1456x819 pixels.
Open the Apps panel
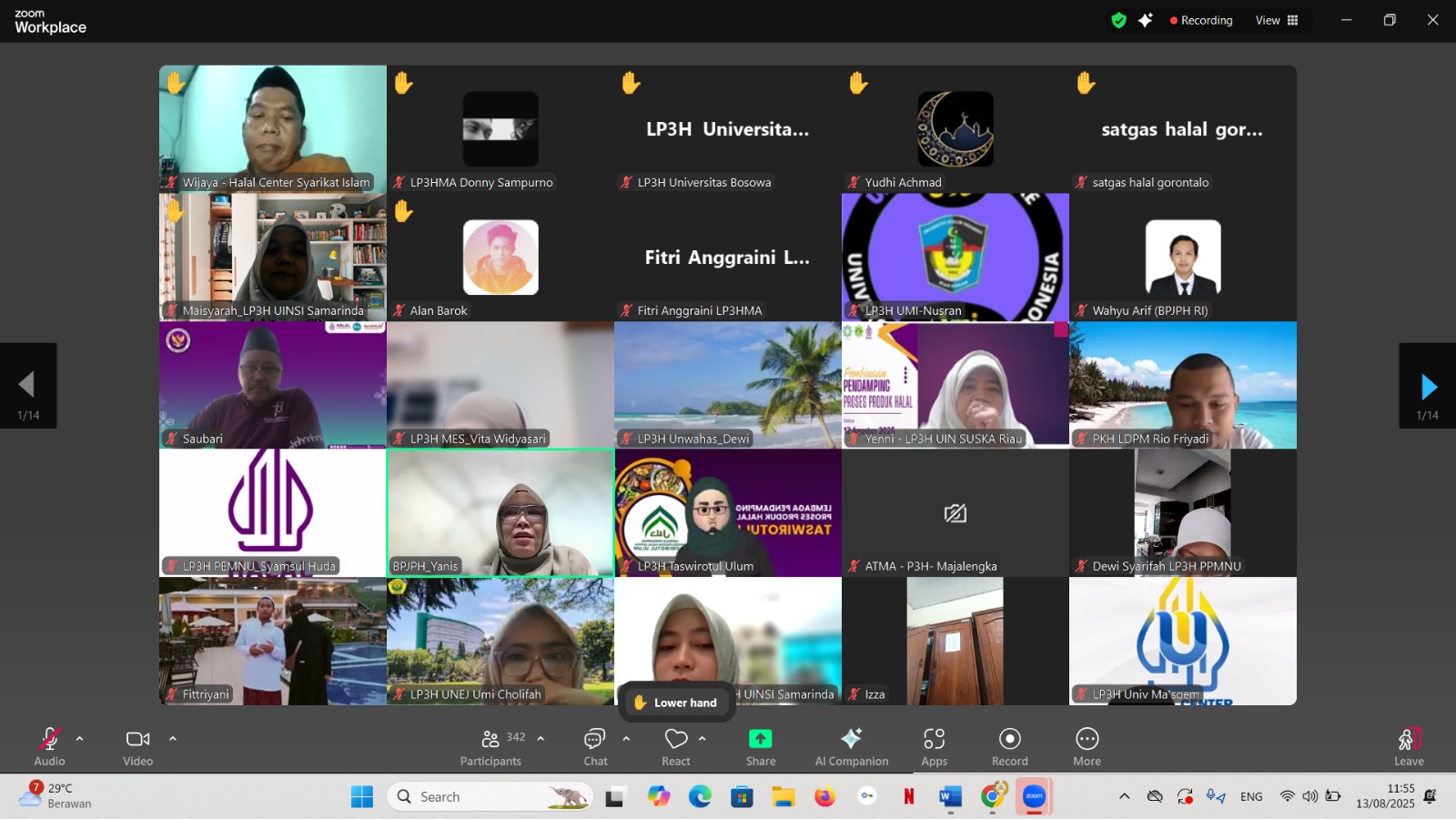click(934, 746)
